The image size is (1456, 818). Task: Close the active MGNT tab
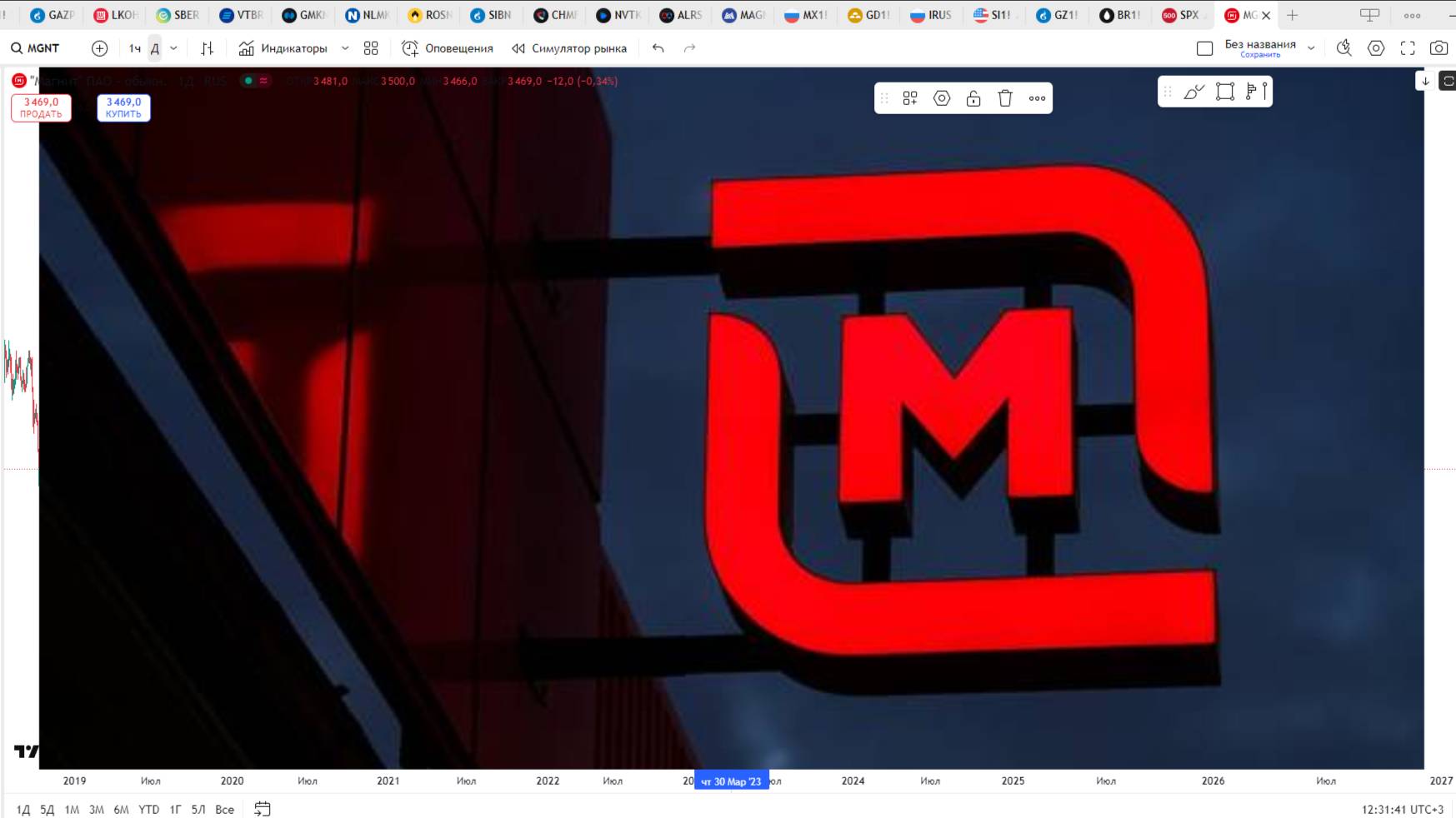[1266, 15]
